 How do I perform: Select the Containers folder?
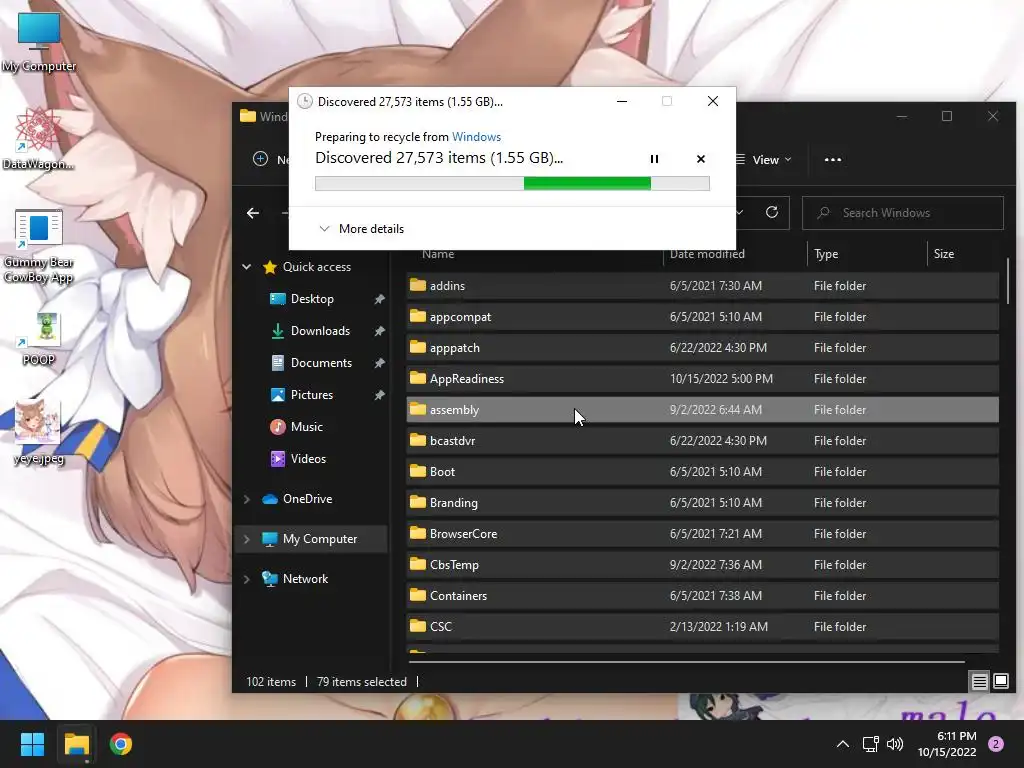tap(702, 596)
